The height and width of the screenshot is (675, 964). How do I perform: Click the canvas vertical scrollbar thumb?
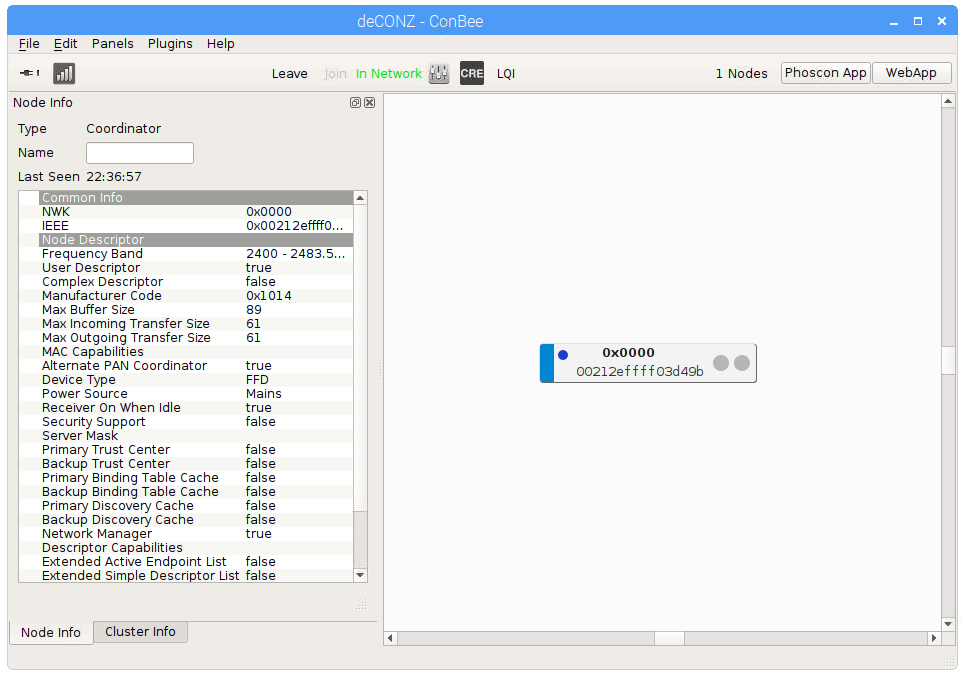[948, 361]
